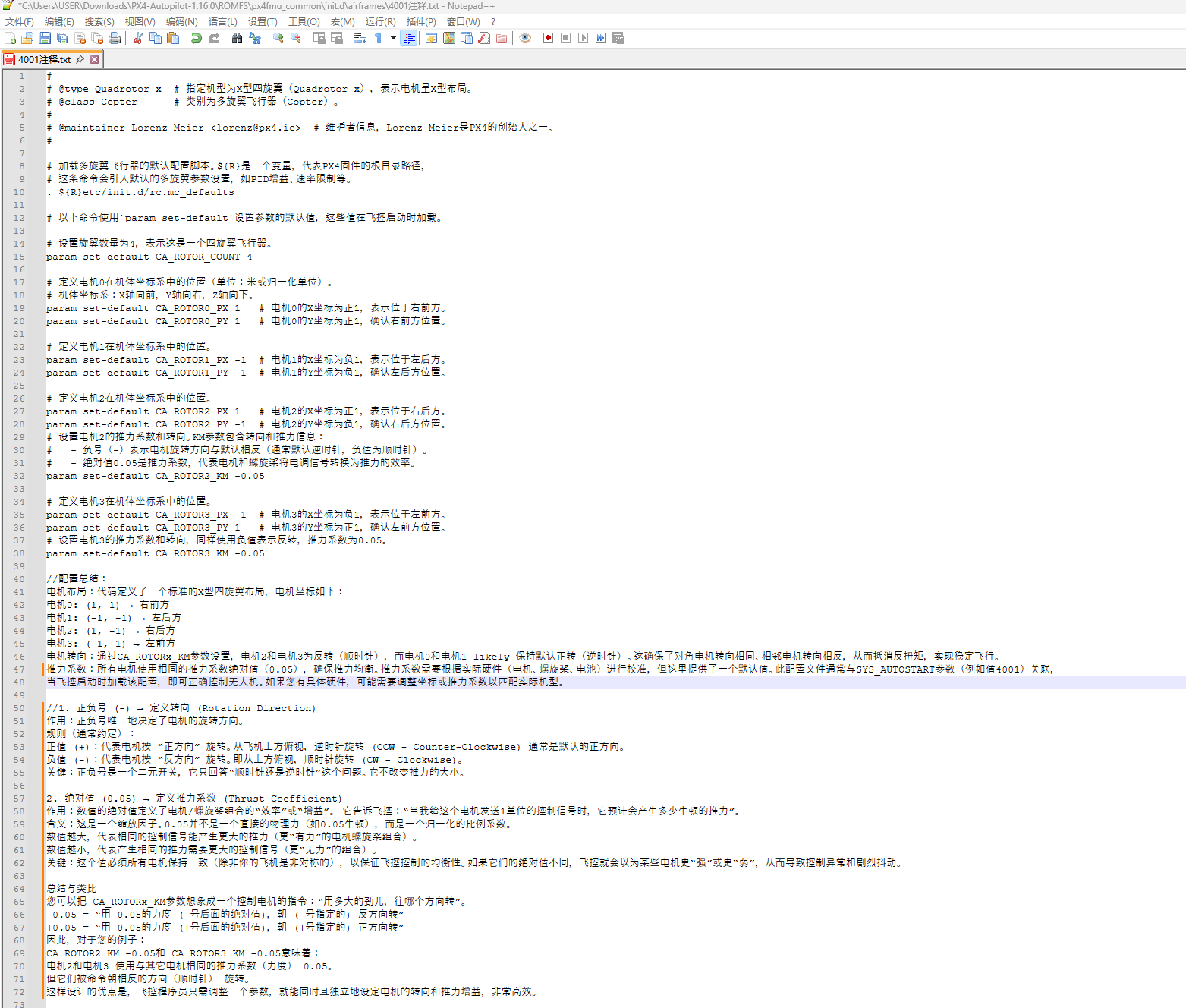This screenshot has width=1186, height=1008.
Task: Toggle show all characters (¶) button
Action: [378, 38]
